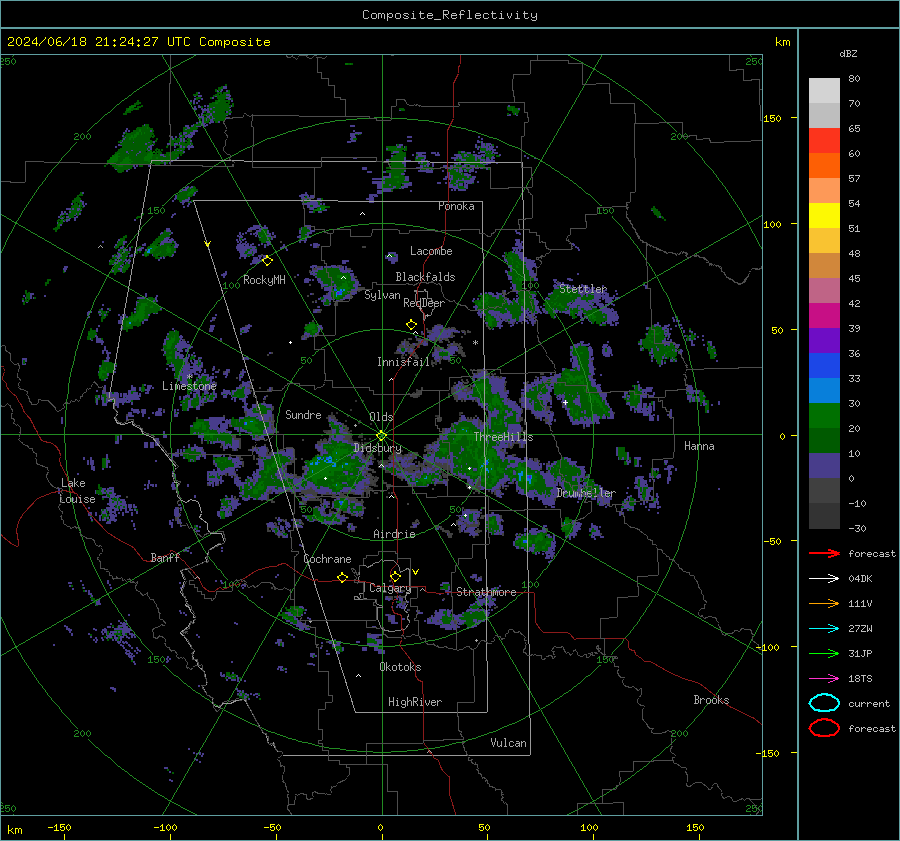Click the Strathmore town label

486,592
